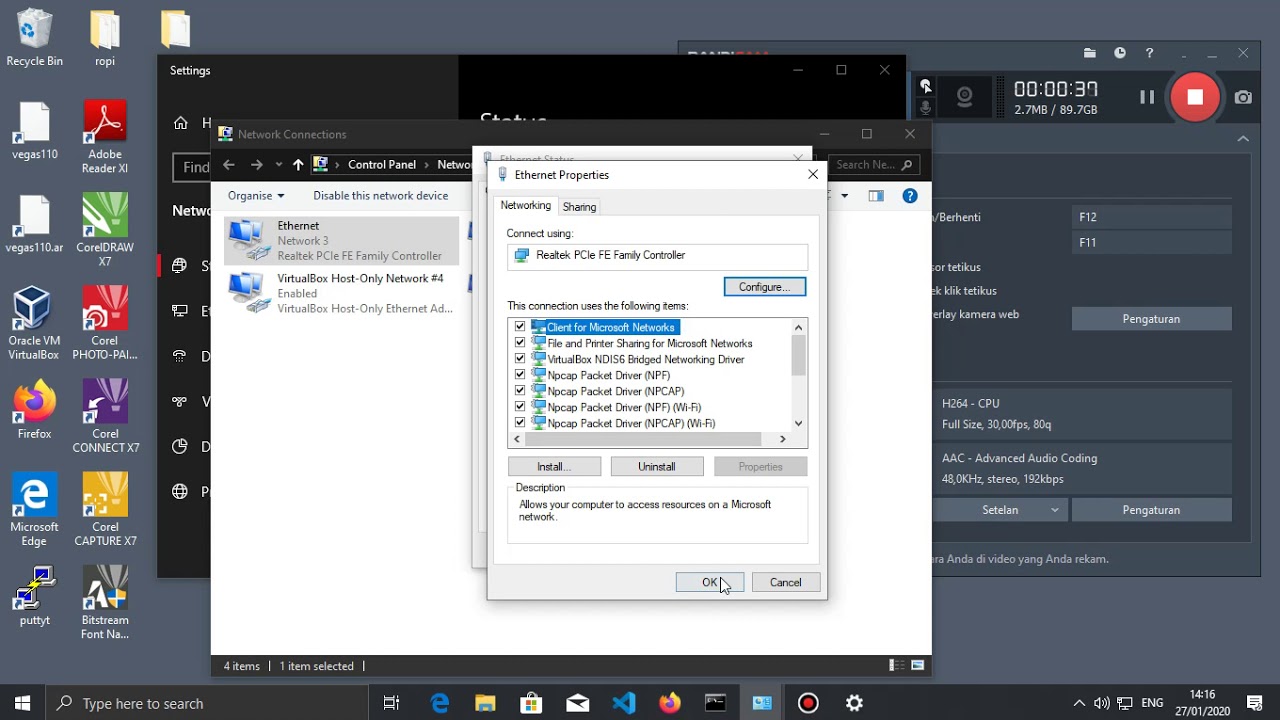Click the Install... button
Image resolution: width=1280 pixels, height=720 pixels.
(554, 467)
